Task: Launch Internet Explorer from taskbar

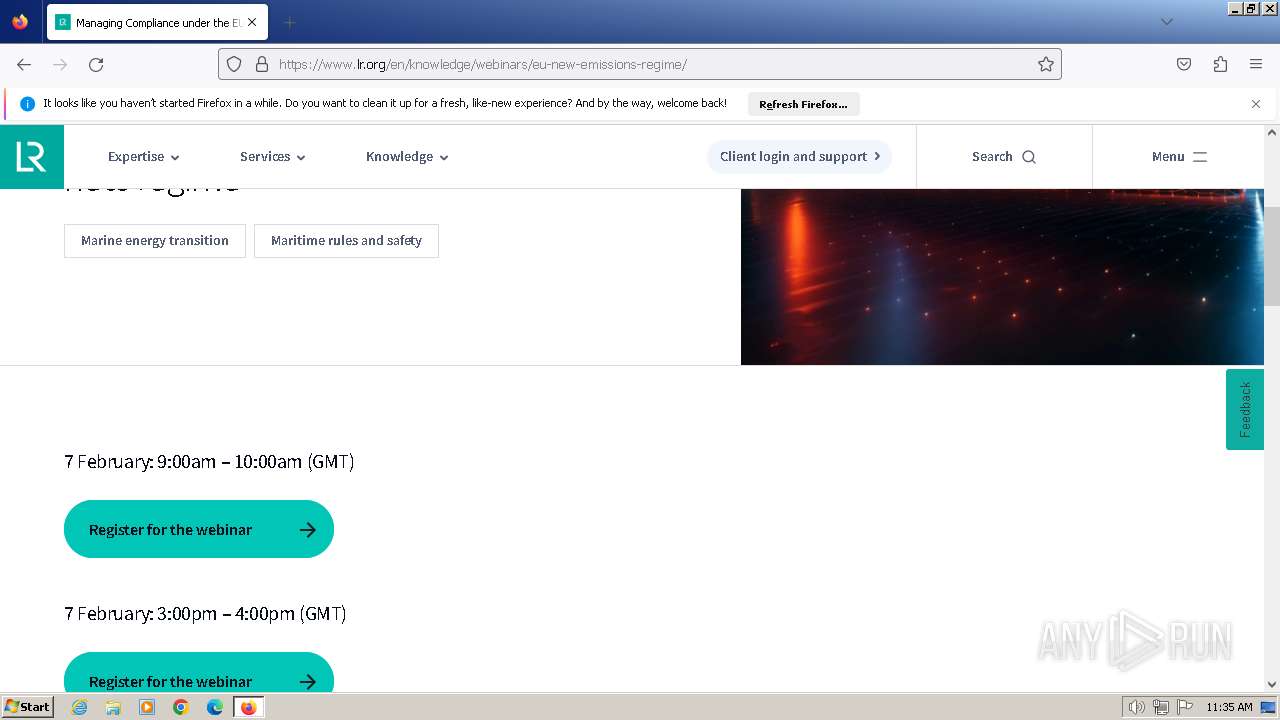Action: 79,707
